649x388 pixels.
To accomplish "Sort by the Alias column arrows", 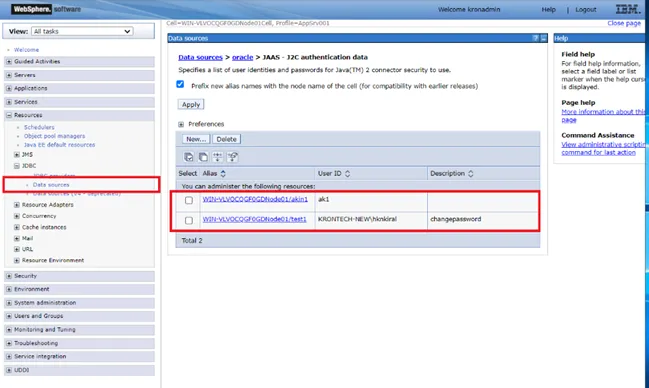I will pyautogui.click(x=223, y=174).
